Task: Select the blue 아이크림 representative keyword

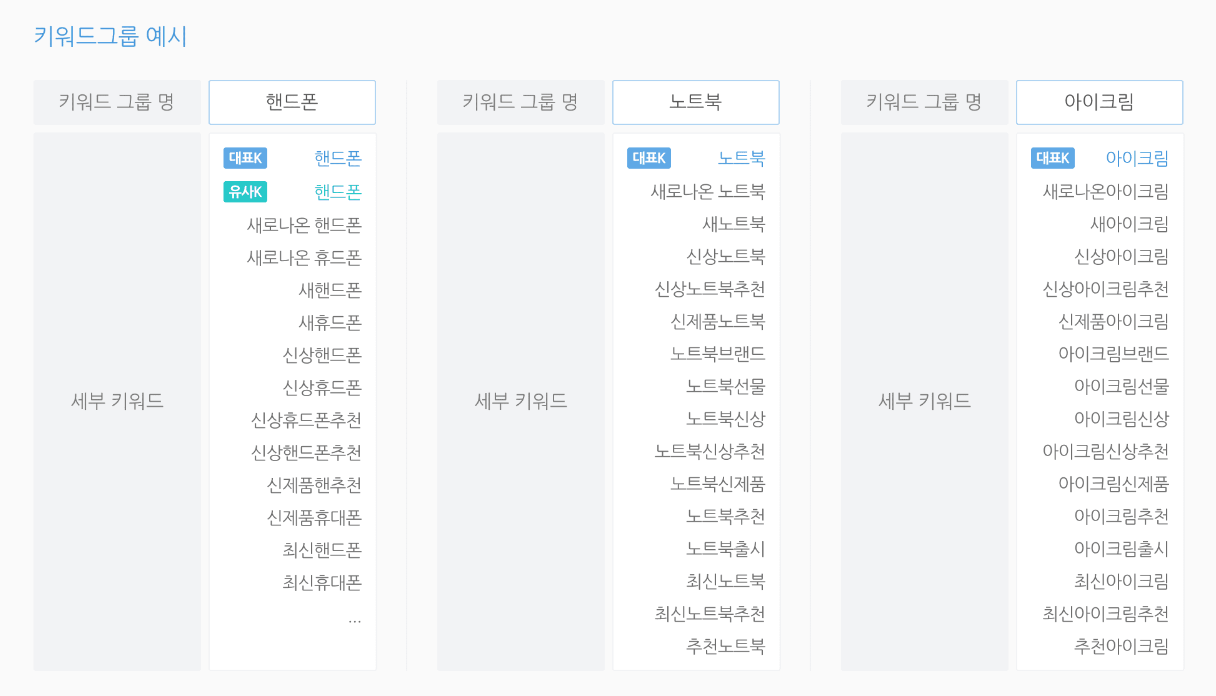Action: [x=1137, y=158]
